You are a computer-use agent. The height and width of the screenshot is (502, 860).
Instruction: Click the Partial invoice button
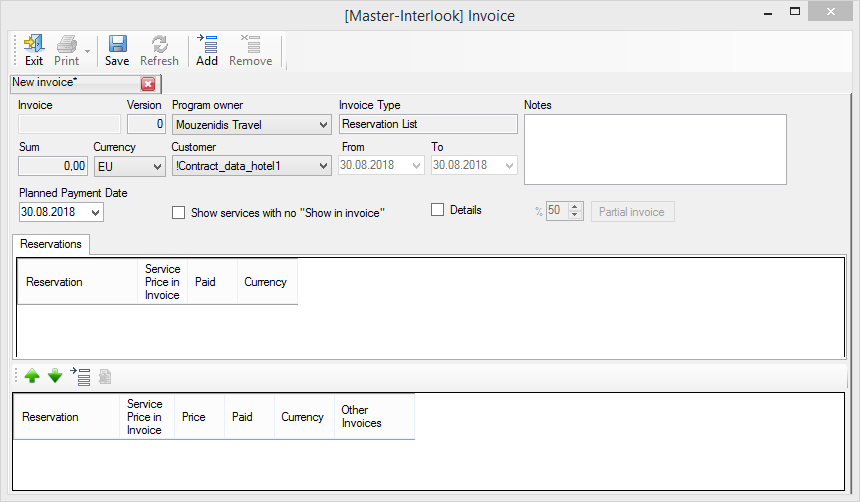tap(633, 212)
